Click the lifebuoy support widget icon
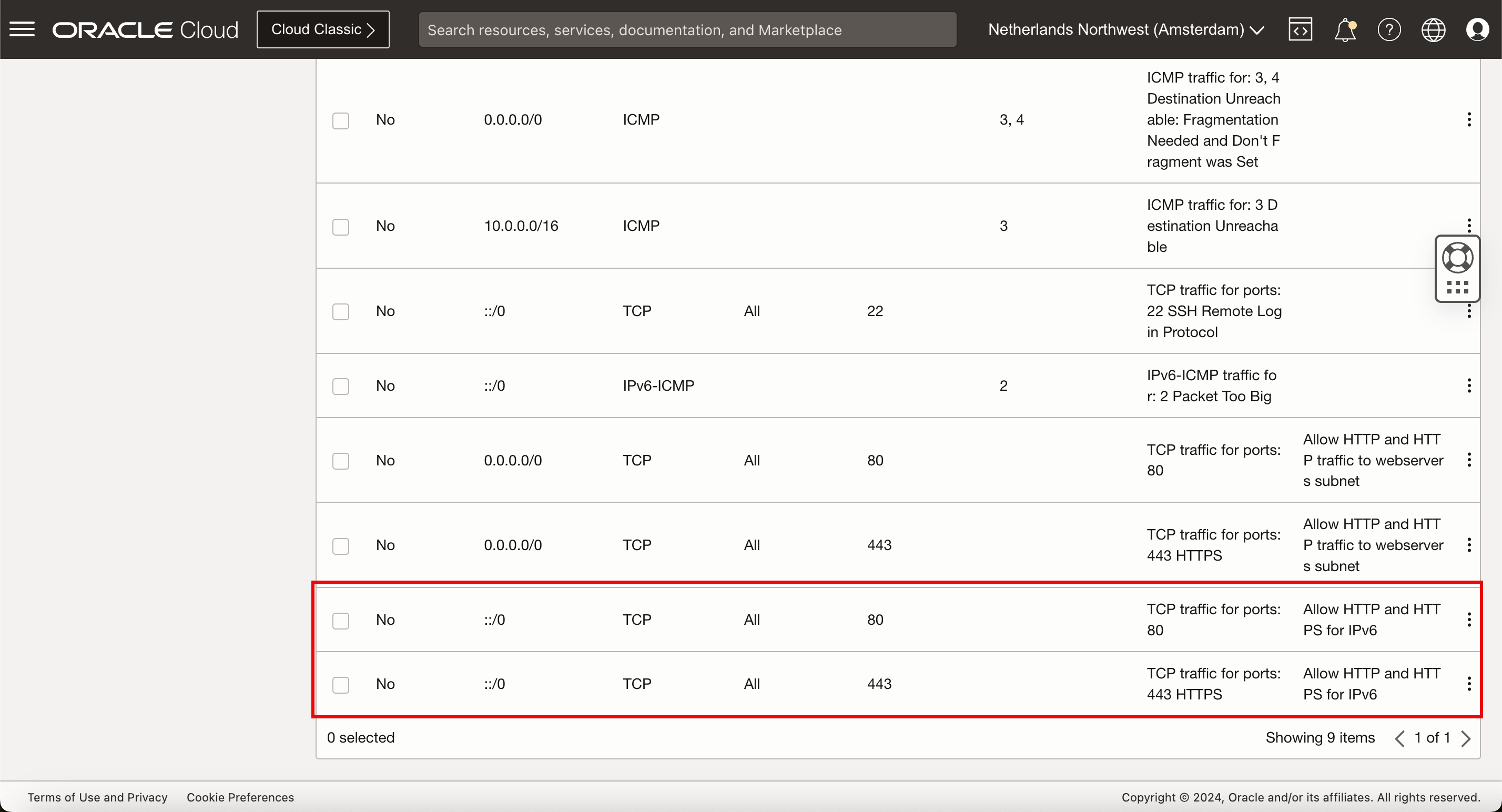The height and width of the screenshot is (812, 1502). (1457, 258)
